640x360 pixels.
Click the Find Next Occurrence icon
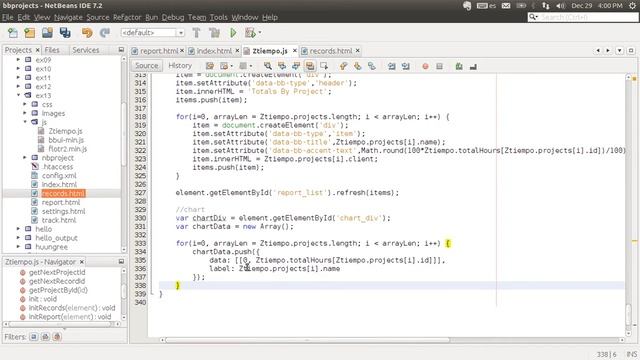(296, 66)
